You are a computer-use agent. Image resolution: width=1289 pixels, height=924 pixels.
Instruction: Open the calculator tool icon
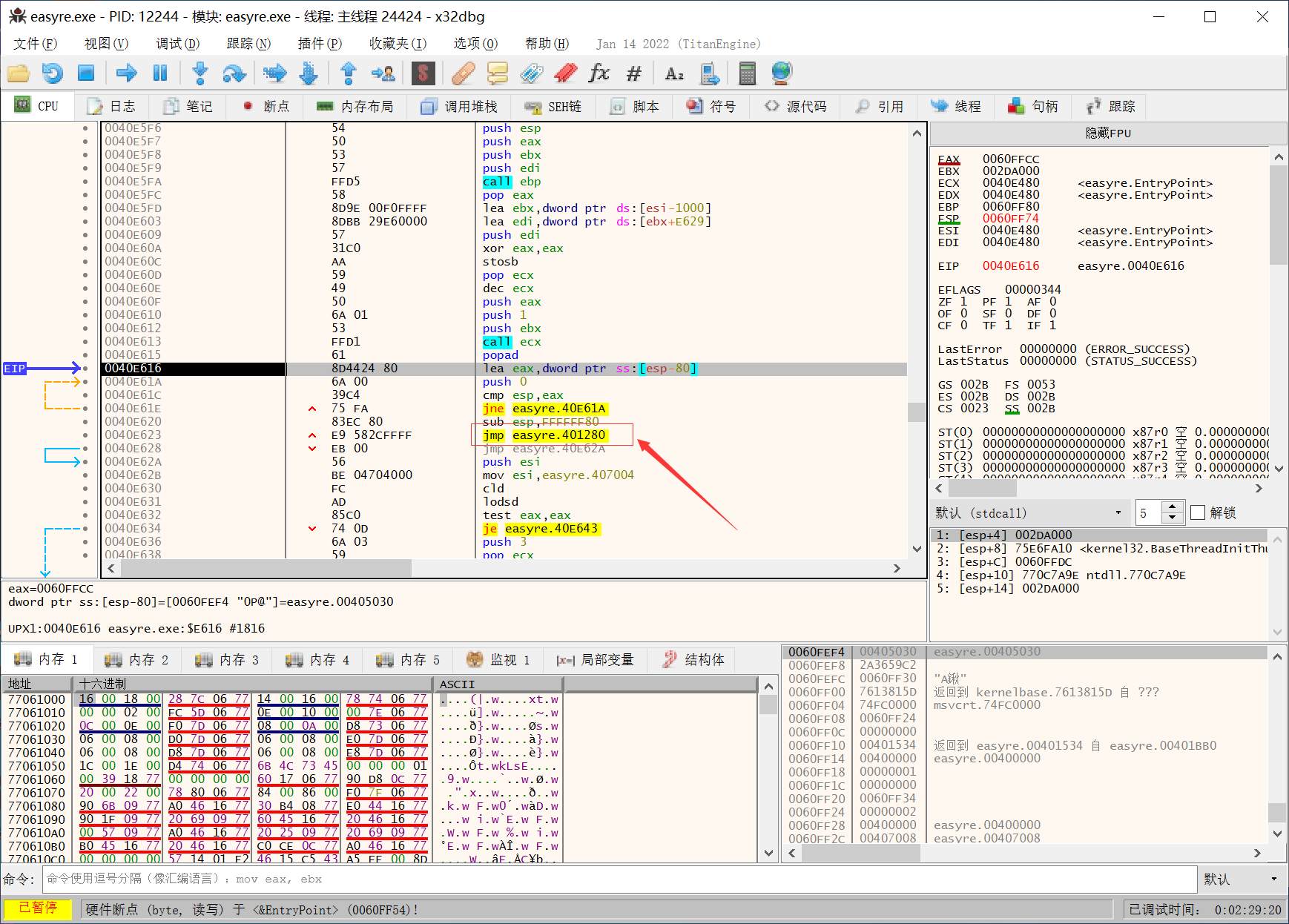pos(748,73)
